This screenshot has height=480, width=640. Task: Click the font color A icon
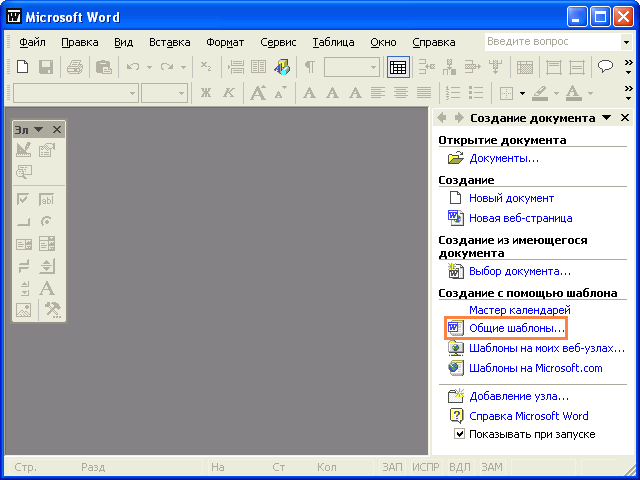pos(573,93)
